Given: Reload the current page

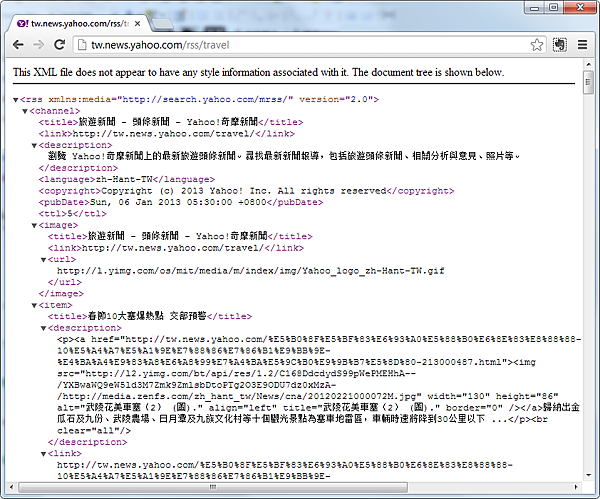Looking at the screenshot, I should click(x=59, y=45).
